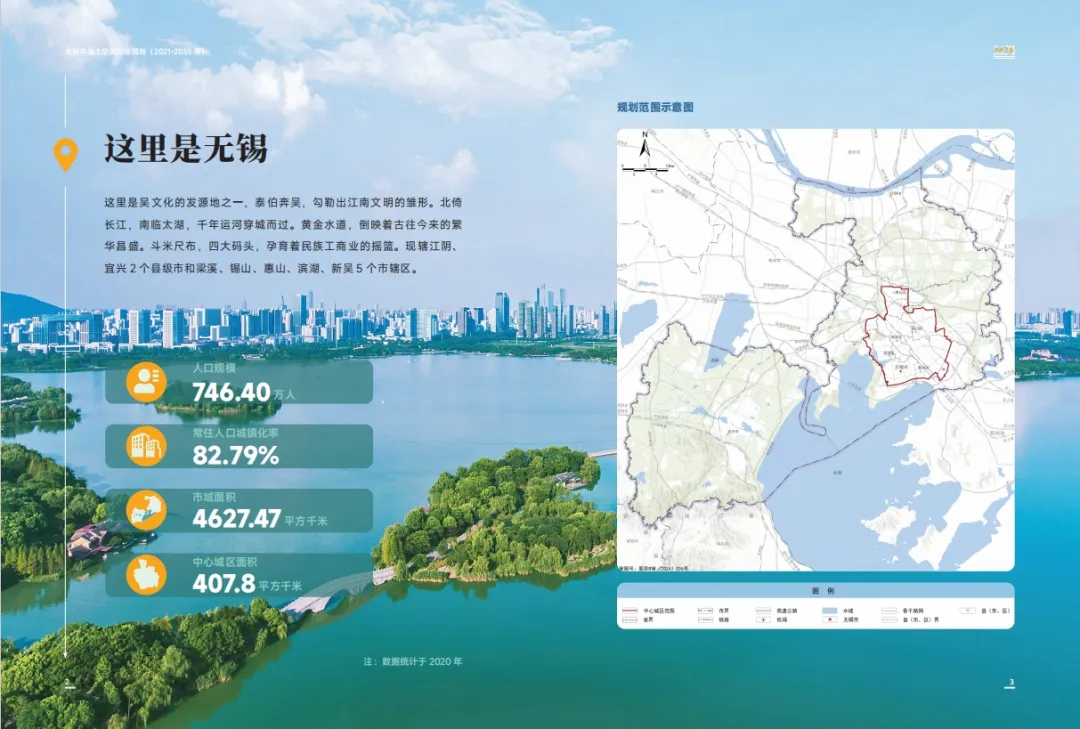Click the blue 水域 legend swatch
1080x729 pixels.
(x=829, y=610)
